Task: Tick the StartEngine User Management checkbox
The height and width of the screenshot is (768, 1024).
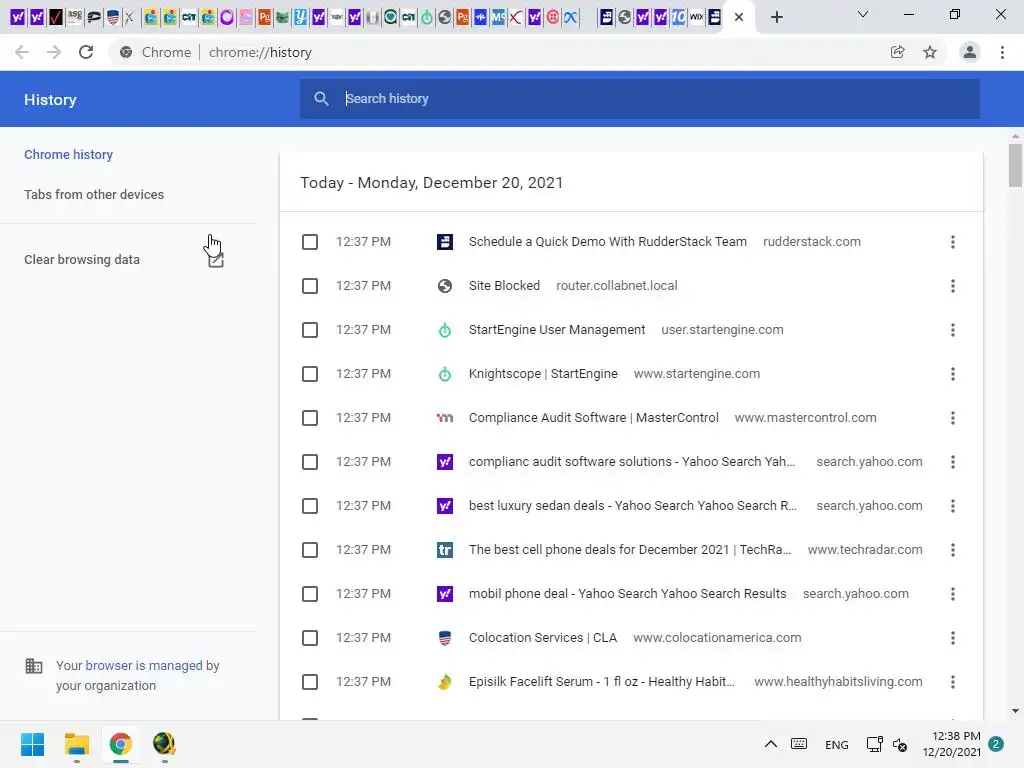Action: tap(310, 330)
